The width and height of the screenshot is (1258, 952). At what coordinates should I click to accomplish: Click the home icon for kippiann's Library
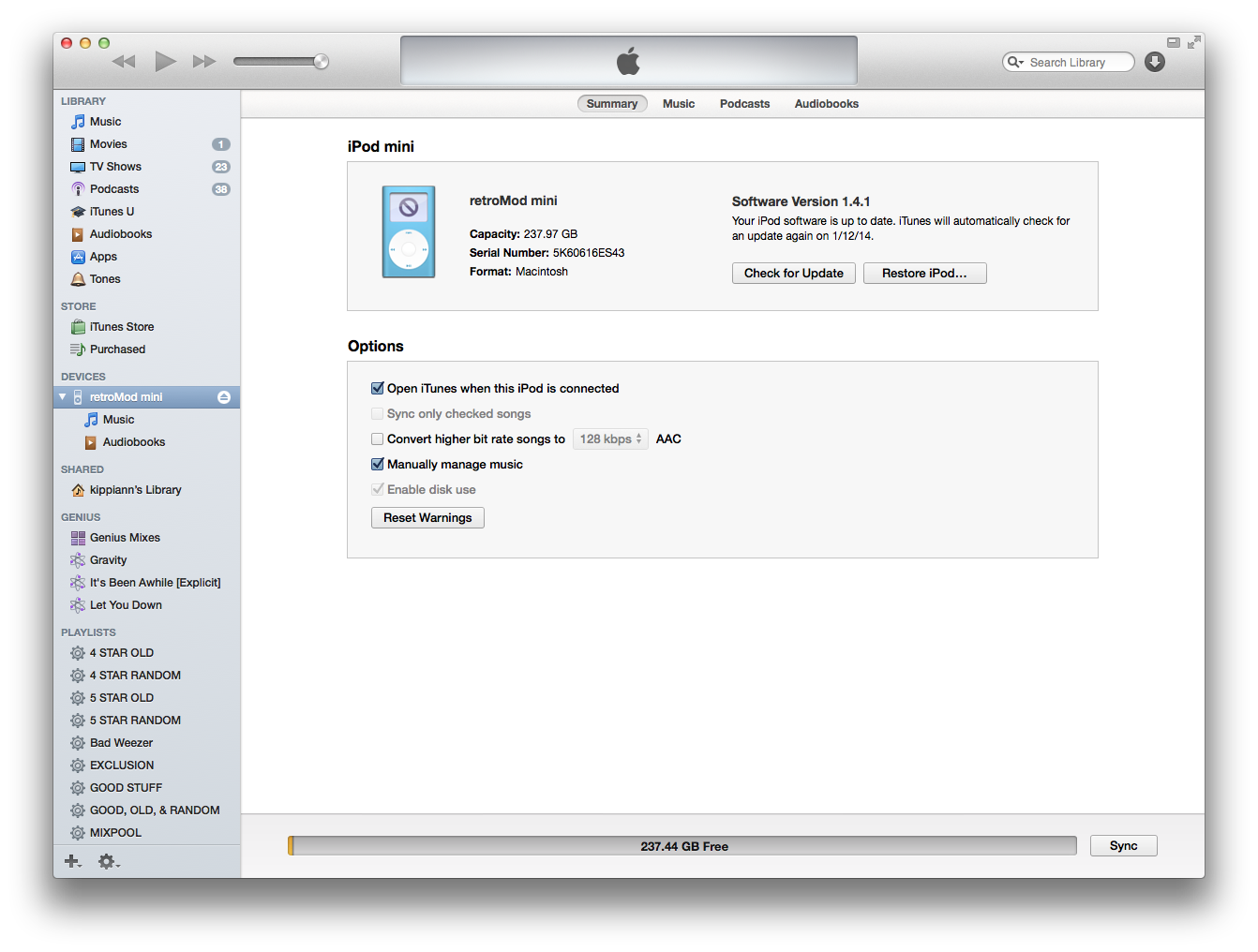(78, 490)
